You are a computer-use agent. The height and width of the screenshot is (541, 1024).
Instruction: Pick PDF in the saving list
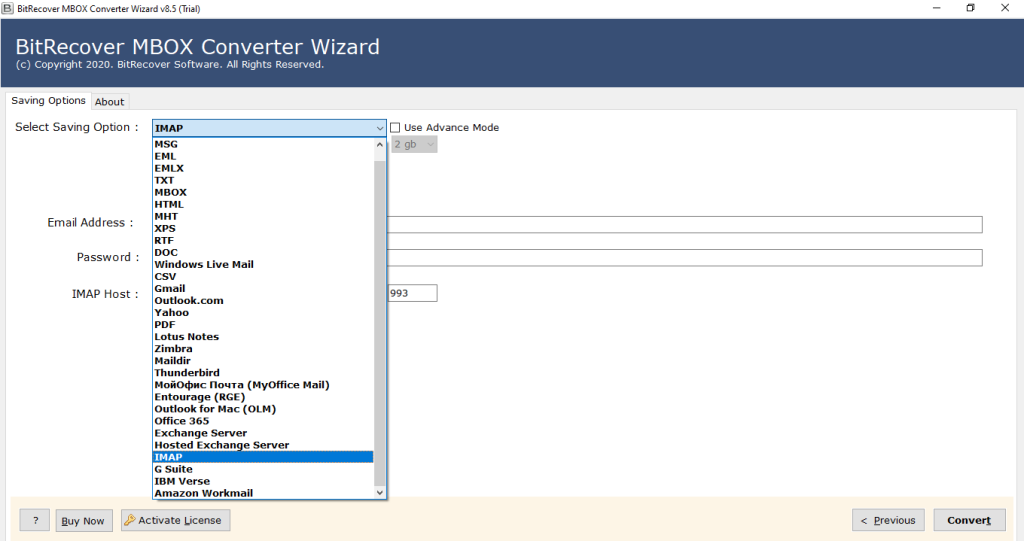point(263,325)
